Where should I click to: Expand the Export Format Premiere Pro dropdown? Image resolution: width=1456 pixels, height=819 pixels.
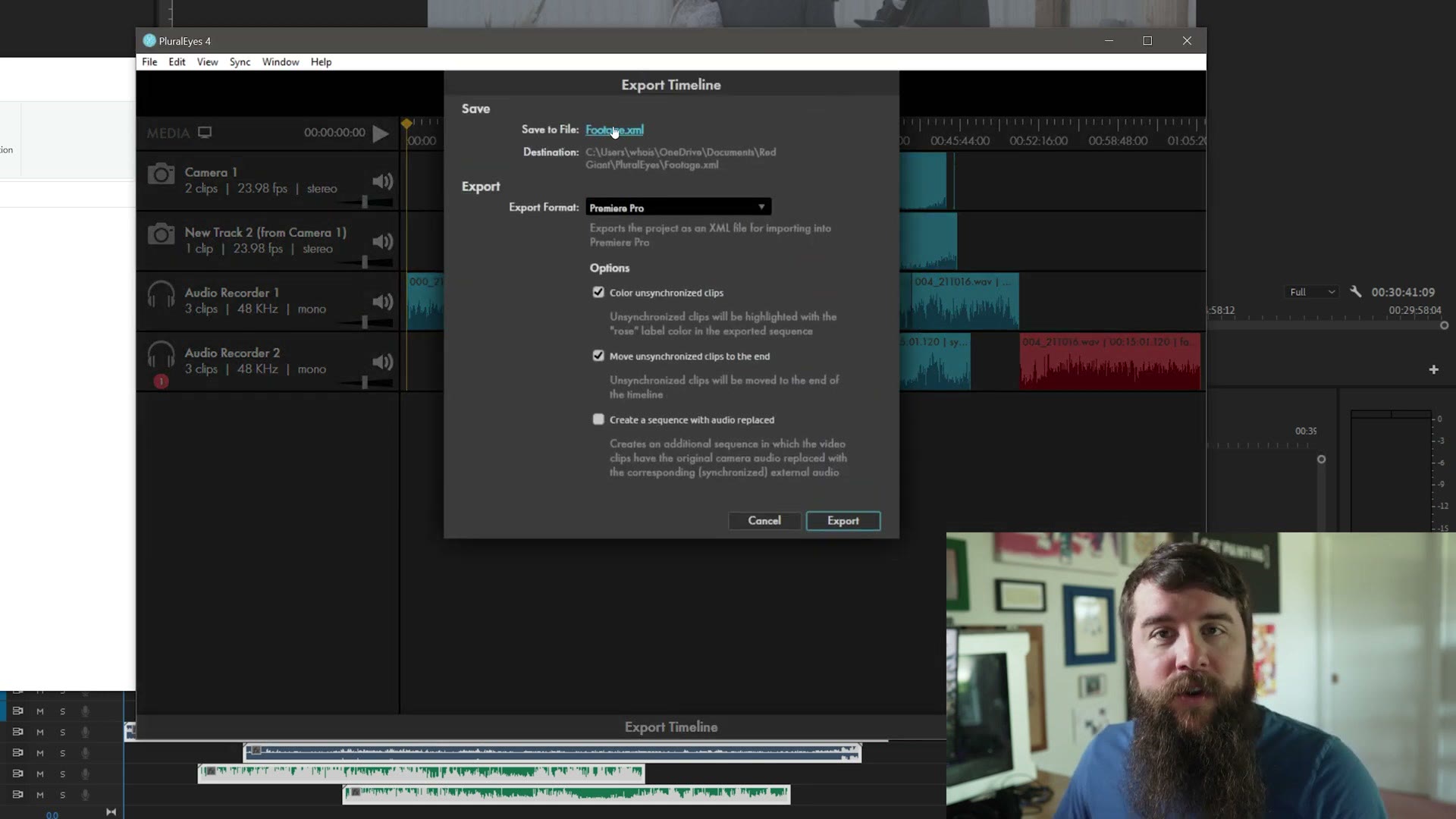[x=678, y=207]
